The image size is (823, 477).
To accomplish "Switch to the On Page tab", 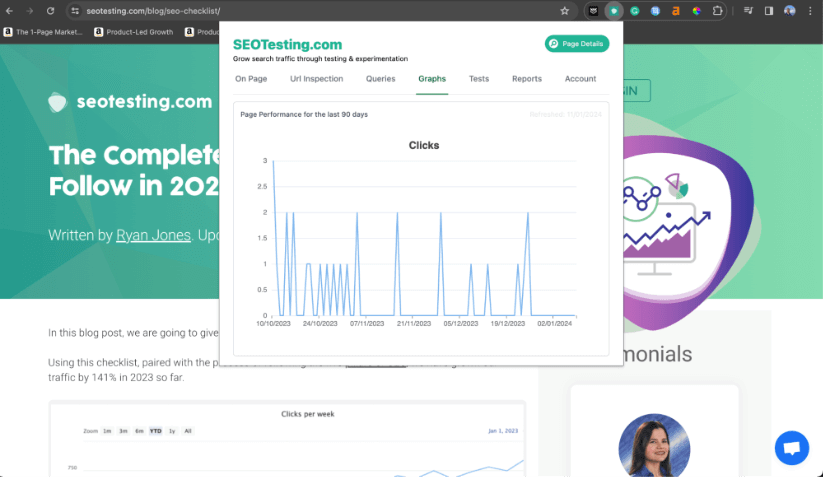I will pyautogui.click(x=251, y=79).
